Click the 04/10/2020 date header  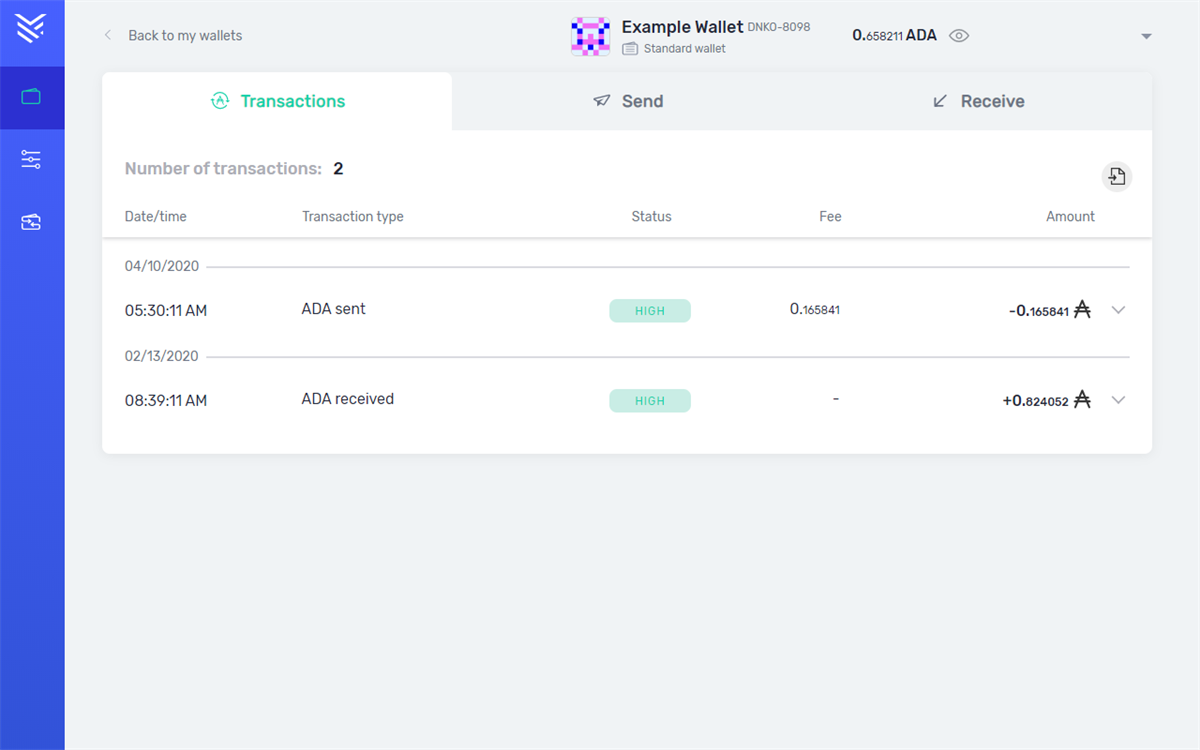[x=162, y=266]
